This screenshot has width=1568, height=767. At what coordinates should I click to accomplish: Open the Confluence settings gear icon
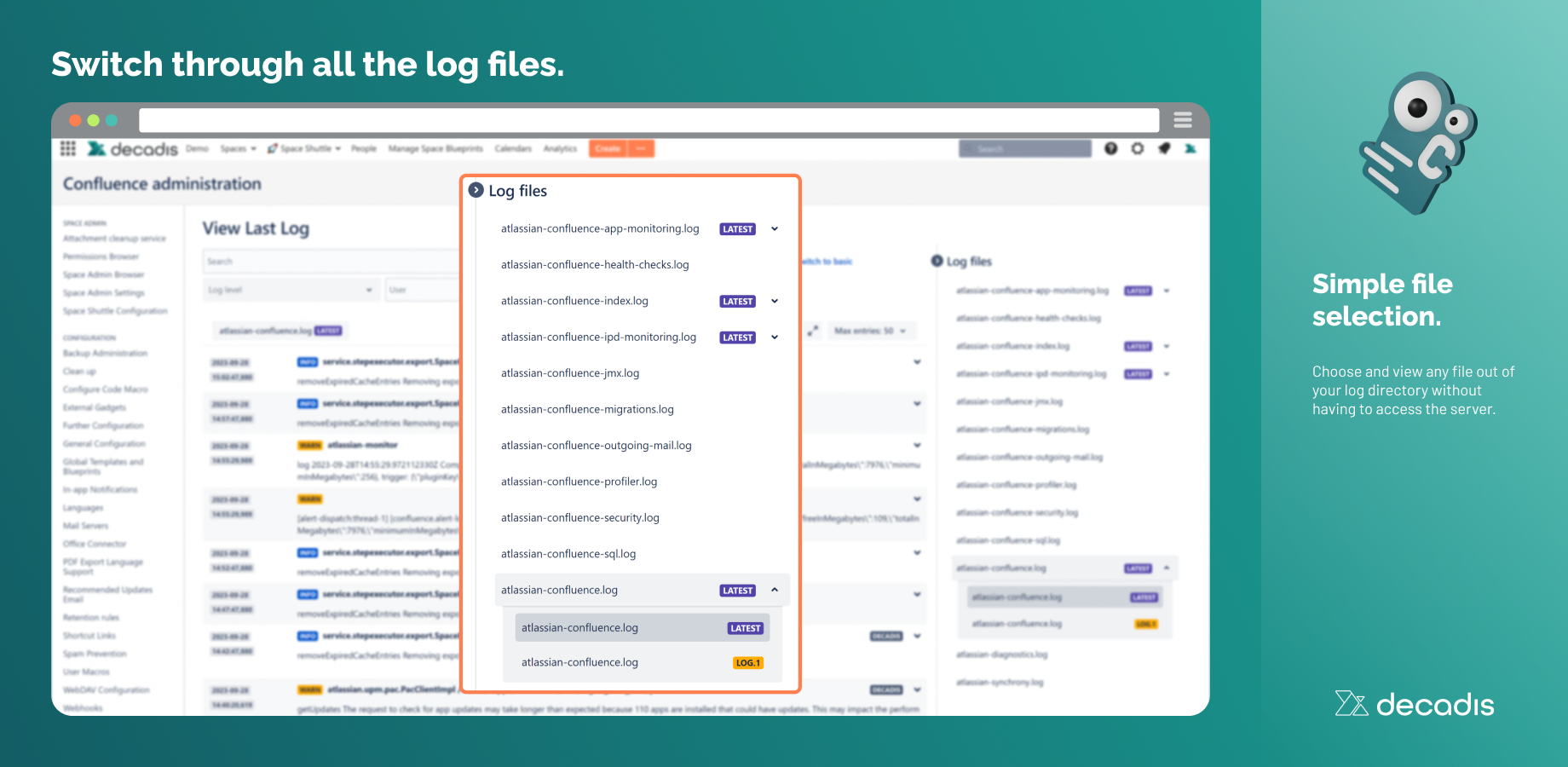[x=1139, y=148]
